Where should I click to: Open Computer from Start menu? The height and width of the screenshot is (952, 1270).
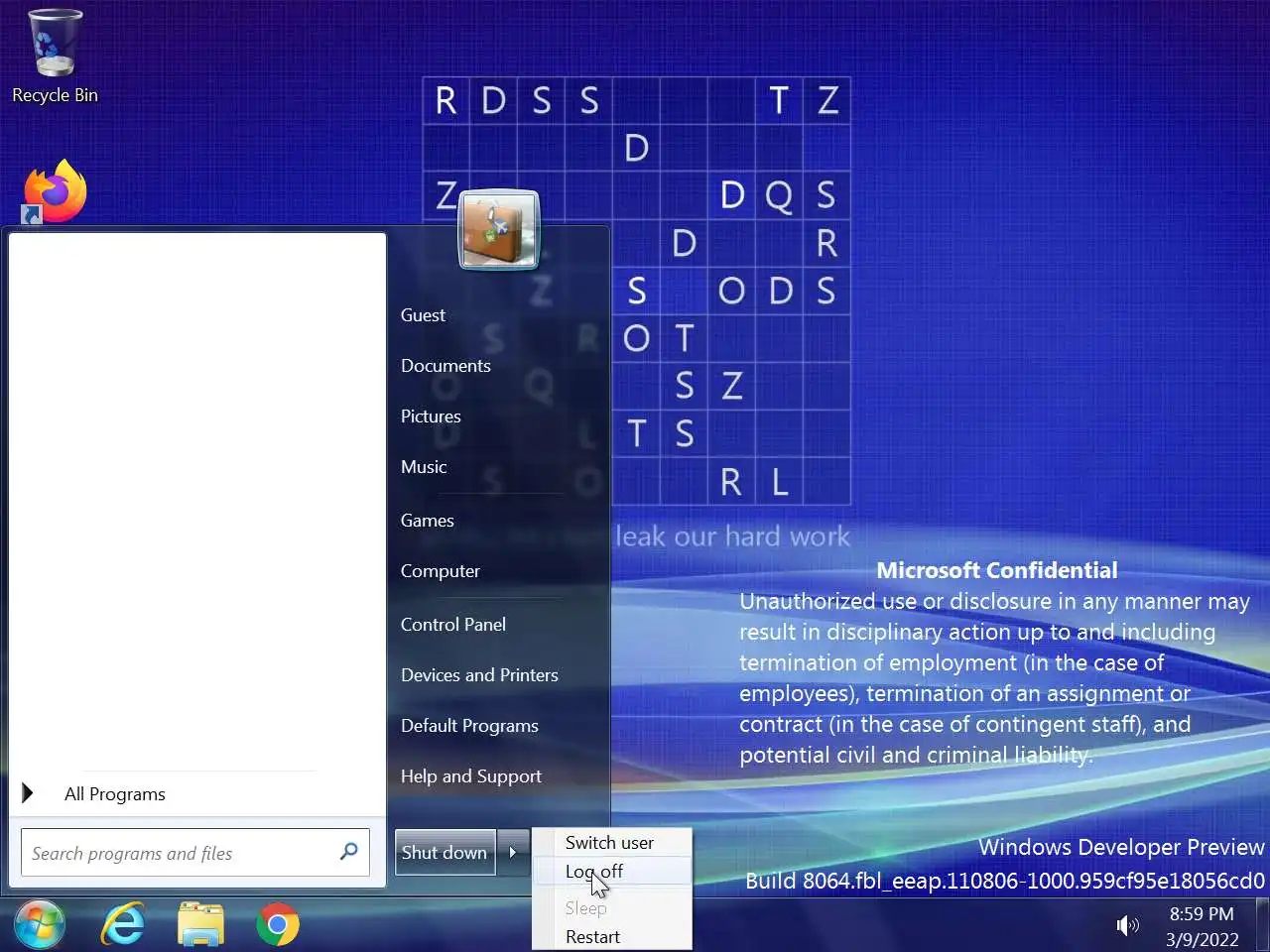[441, 570]
